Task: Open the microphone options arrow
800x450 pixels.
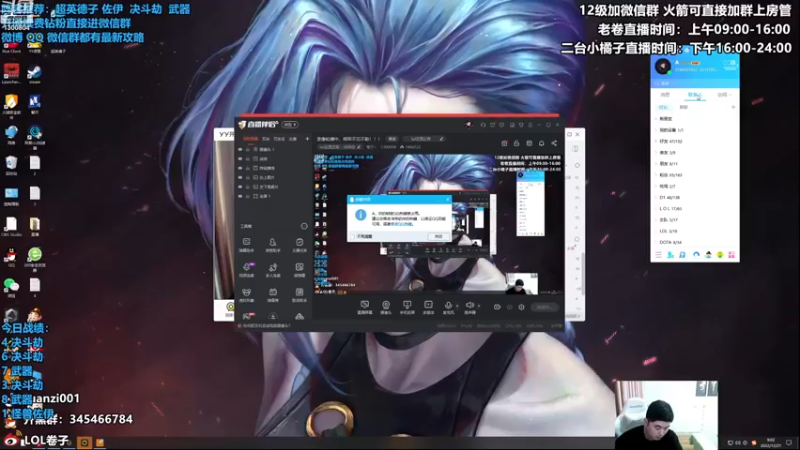Action: coord(457,306)
